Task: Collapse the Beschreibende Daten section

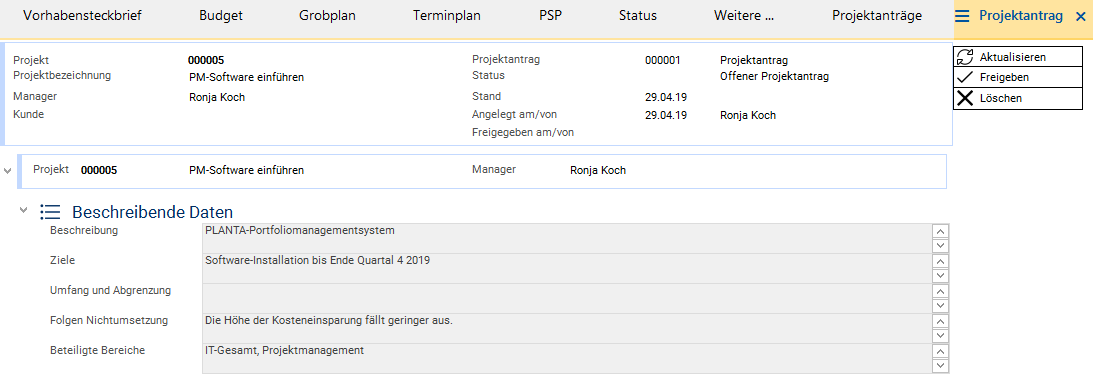Action: tap(24, 210)
